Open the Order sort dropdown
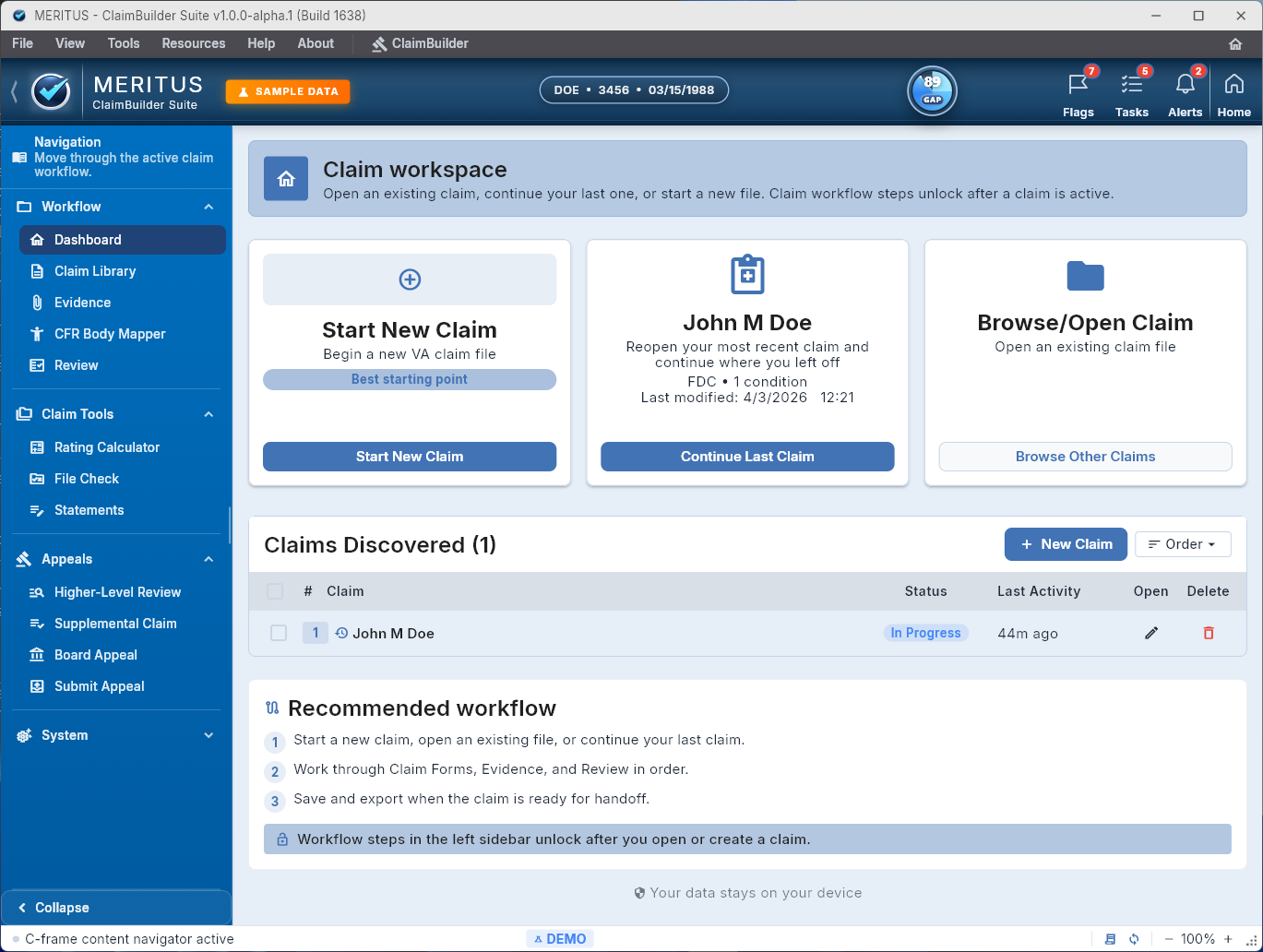The width and height of the screenshot is (1263, 952). (x=1183, y=544)
